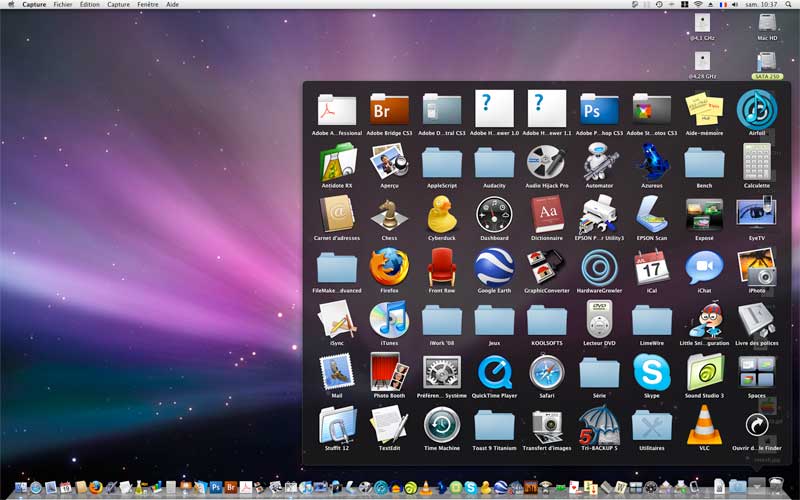Launch TextEdit from the stack grid
800x500 pixels.
[x=389, y=424]
